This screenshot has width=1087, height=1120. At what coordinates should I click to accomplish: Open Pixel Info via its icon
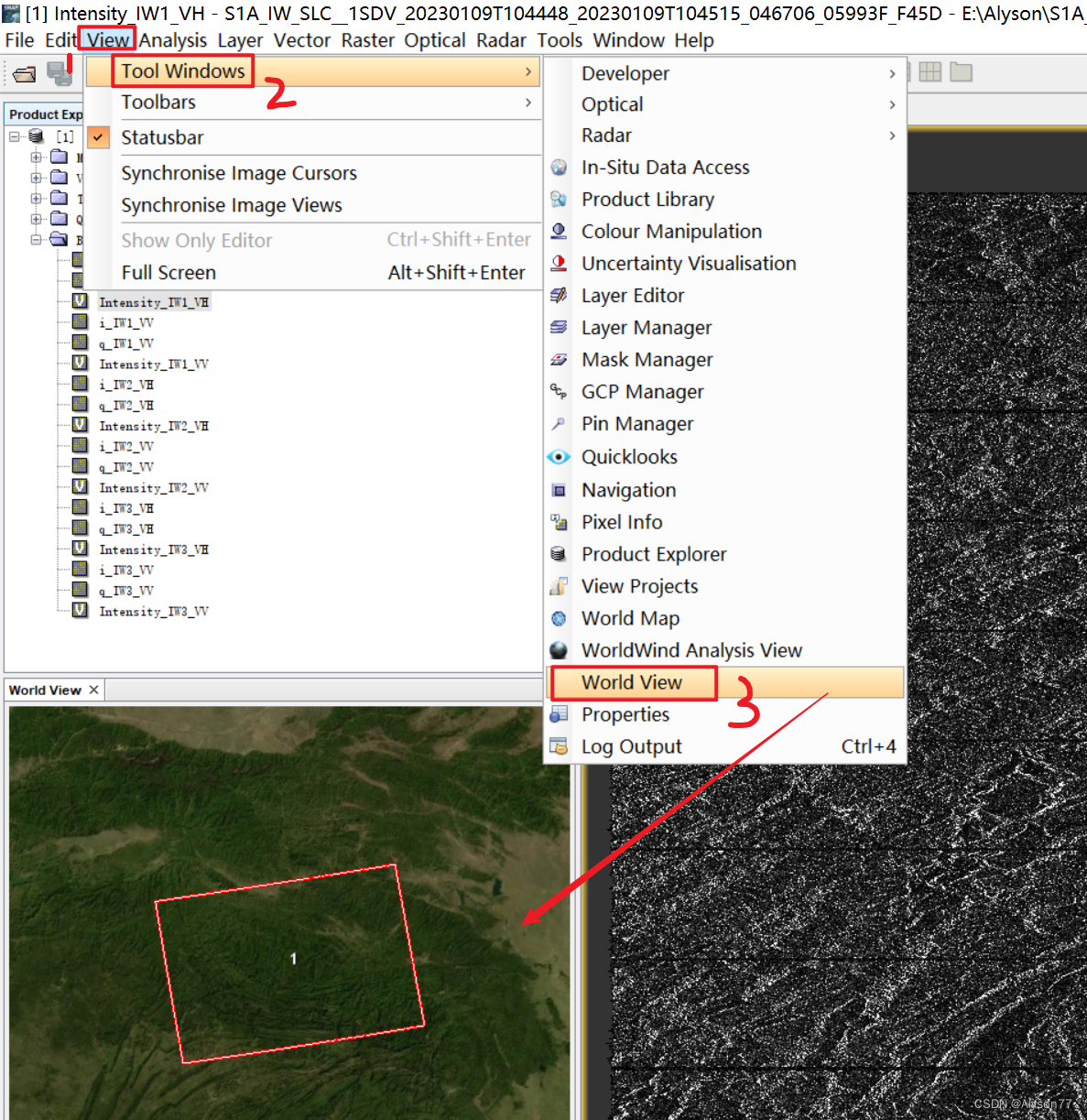pos(559,522)
